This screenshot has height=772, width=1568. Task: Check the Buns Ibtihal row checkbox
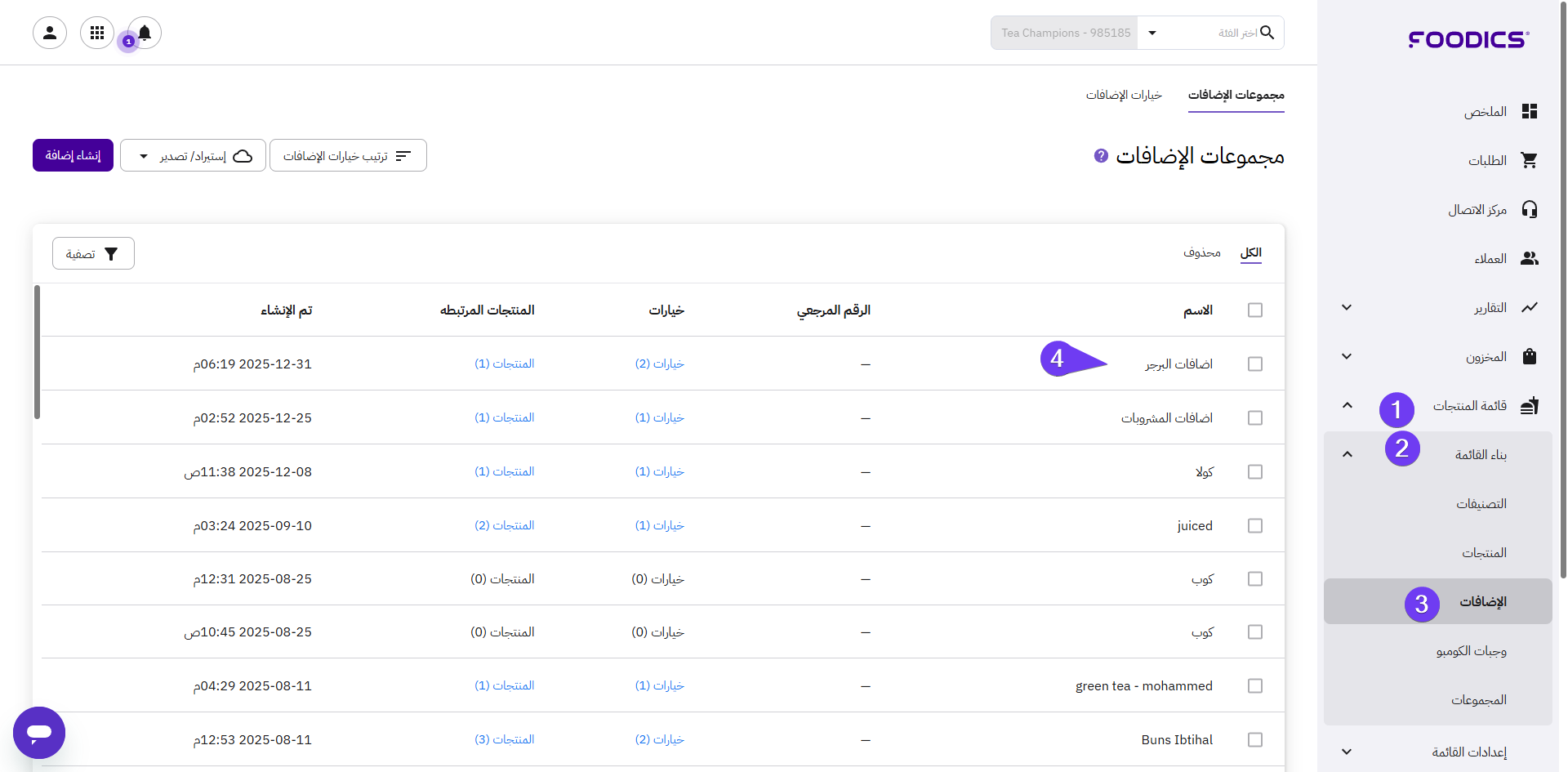tap(1255, 739)
